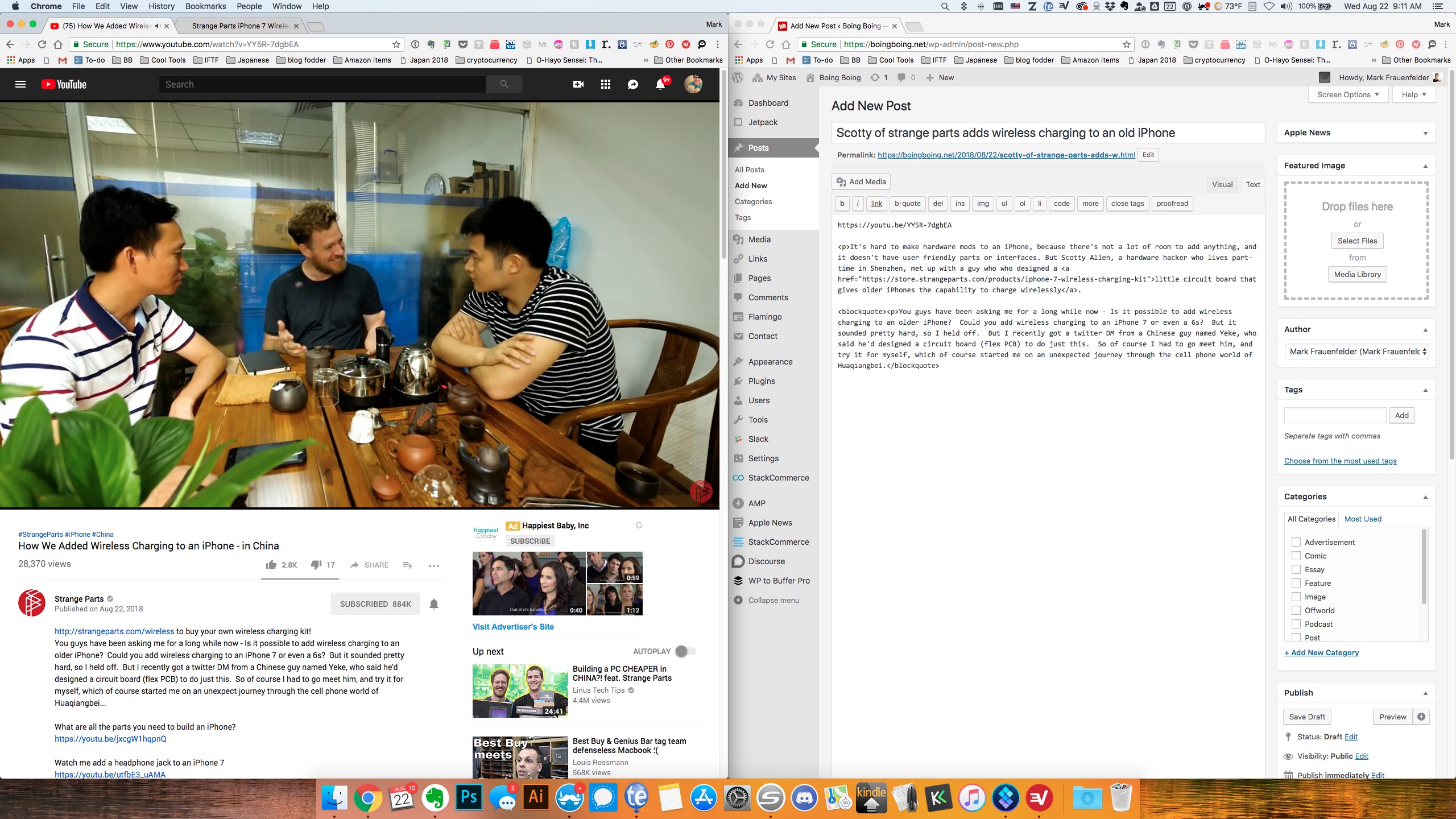
Task: Toggle the Autoplay switch
Action: pos(685,651)
